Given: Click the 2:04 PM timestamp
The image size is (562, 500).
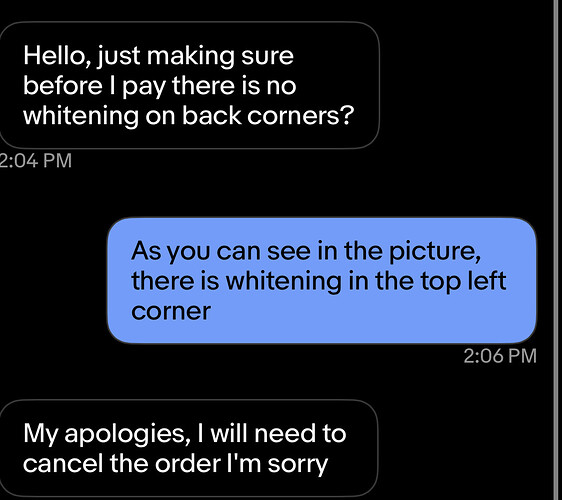Looking at the screenshot, I should click(x=35, y=160).
